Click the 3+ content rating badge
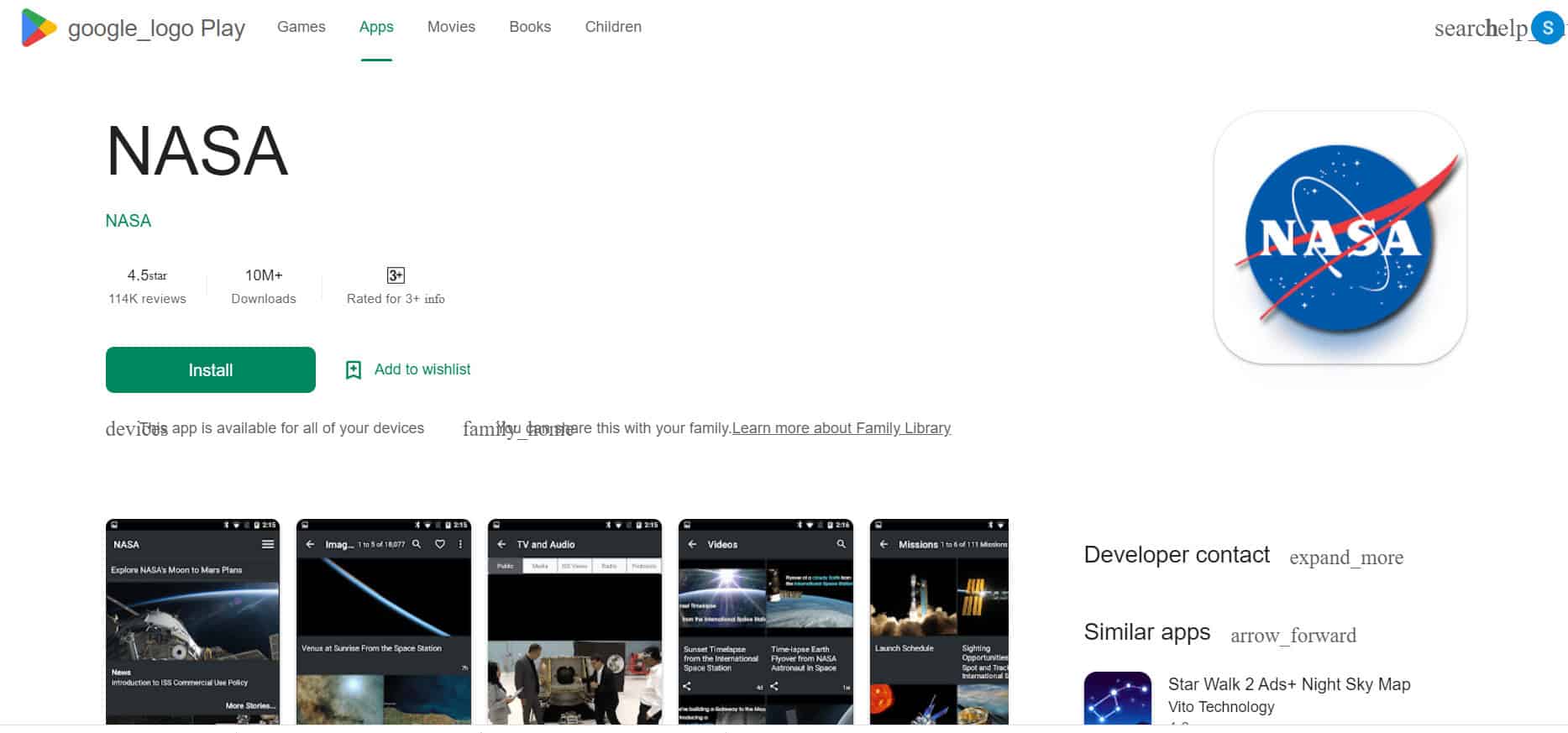The image size is (1568, 733). click(396, 275)
